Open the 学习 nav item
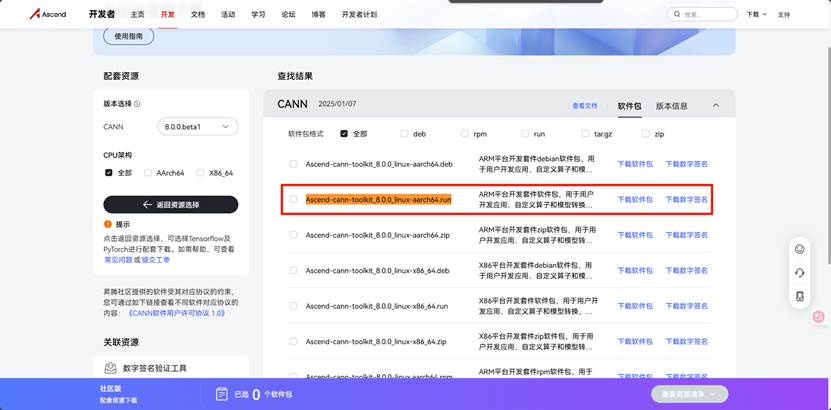This screenshot has height=410, width=831. tap(258, 15)
